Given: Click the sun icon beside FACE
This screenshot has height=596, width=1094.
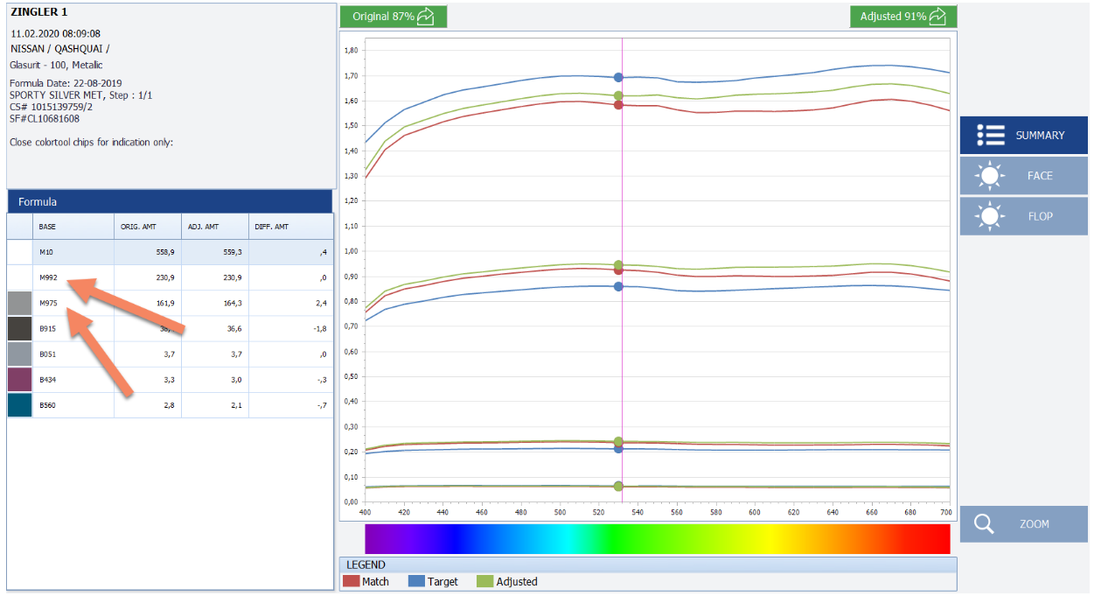Looking at the screenshot, I should (990, 176).
